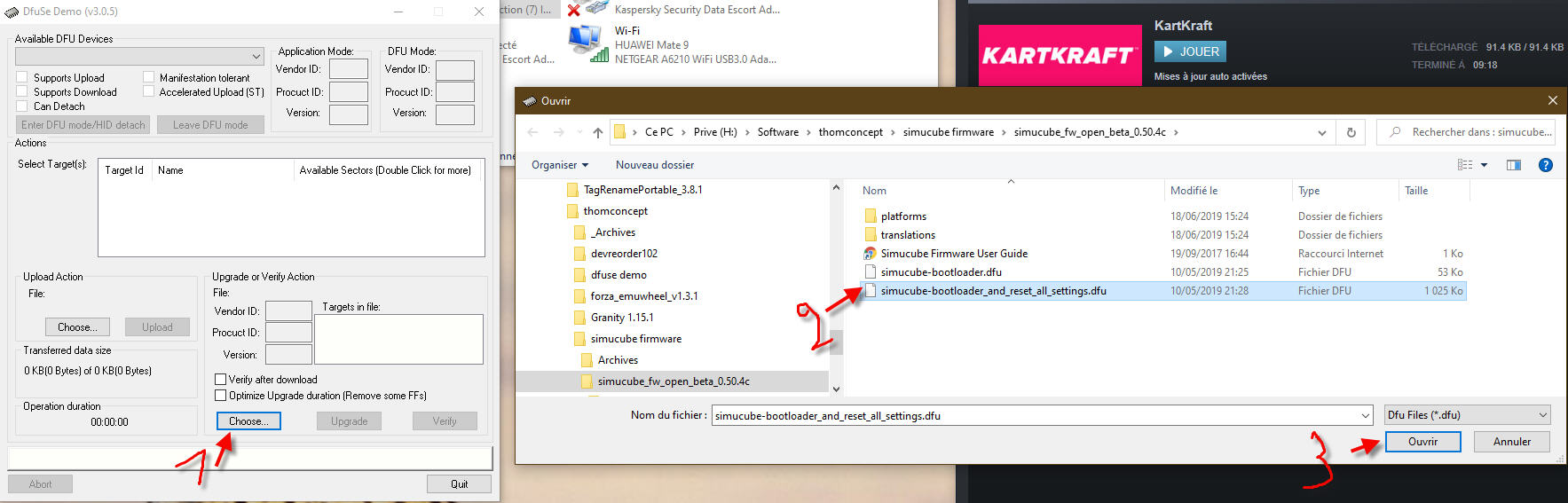This screenshot has height=503, width=1568.
Task: Expand breadcrumb chevron after Ce PC
Action: [x=682, y=132]
